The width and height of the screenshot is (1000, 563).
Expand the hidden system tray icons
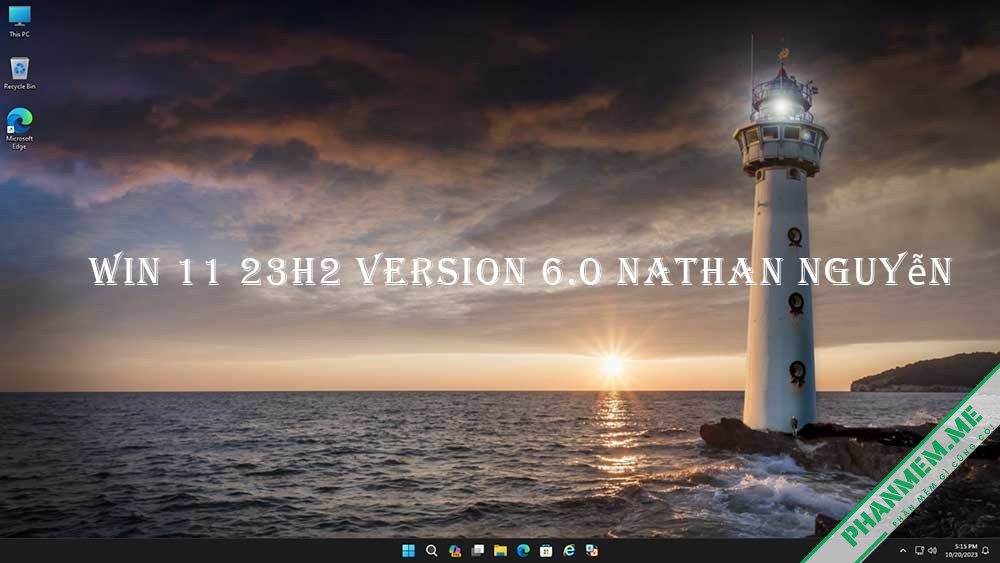pos(903,550)
